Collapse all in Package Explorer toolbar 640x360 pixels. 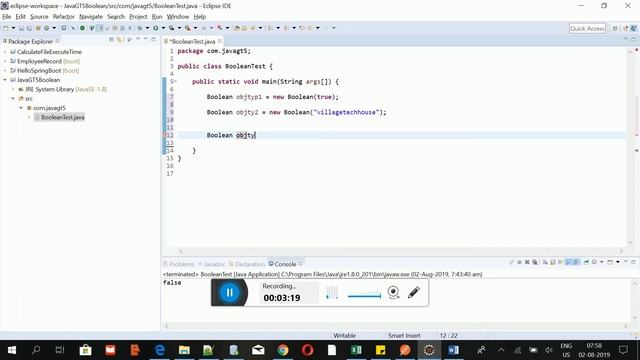click(x=111, y=40)
